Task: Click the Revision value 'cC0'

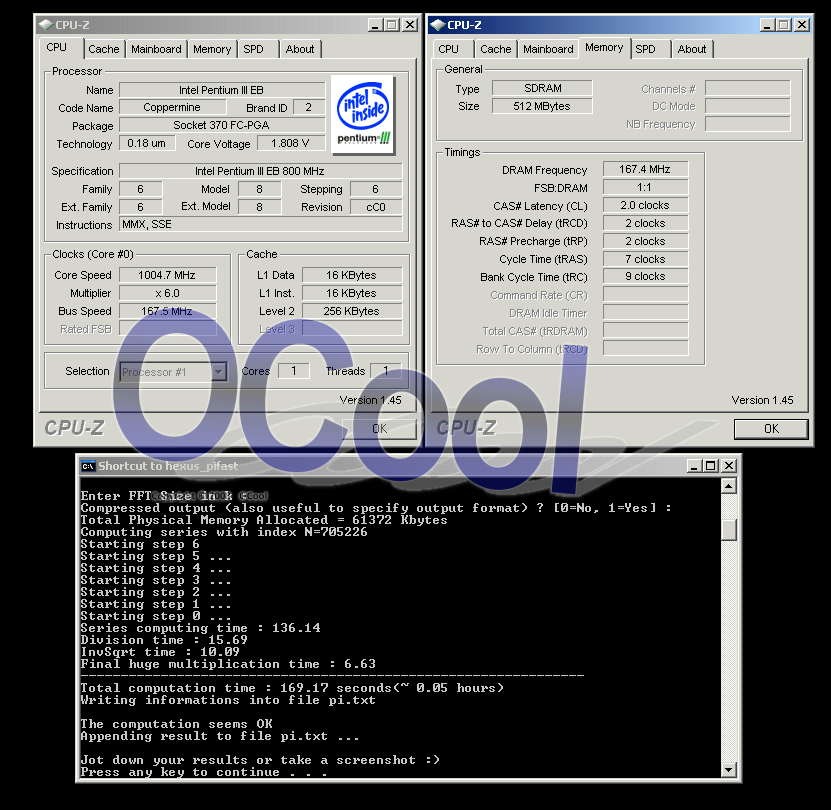Action: coord(376,207)
